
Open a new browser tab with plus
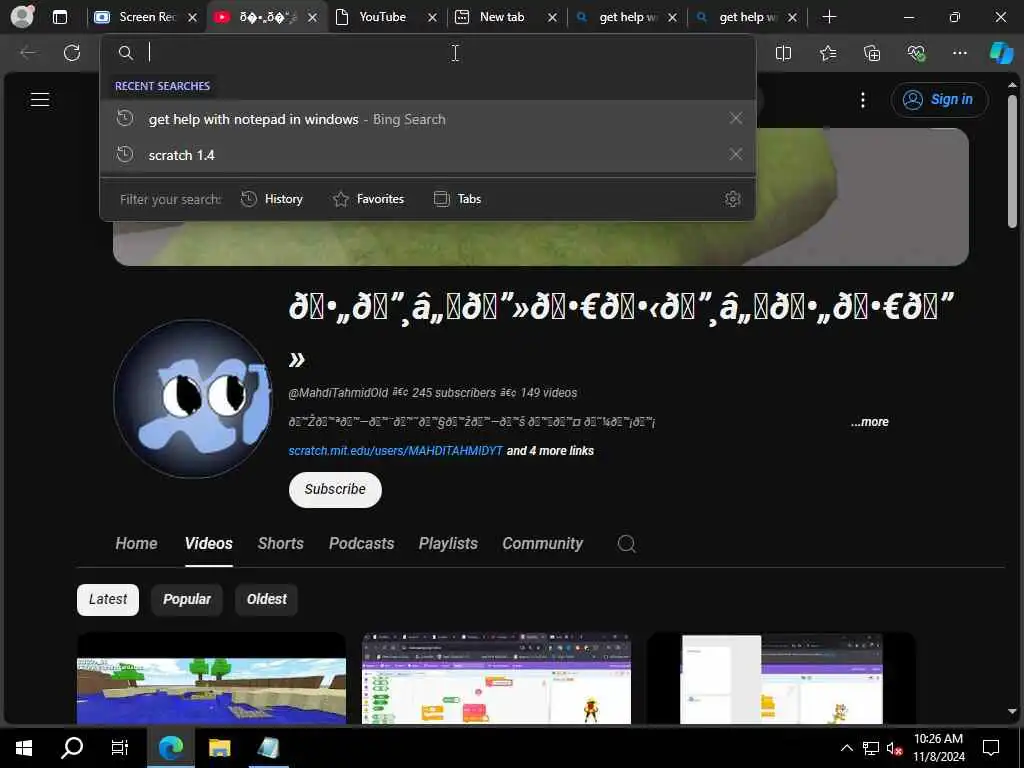(x=829, y=17)
